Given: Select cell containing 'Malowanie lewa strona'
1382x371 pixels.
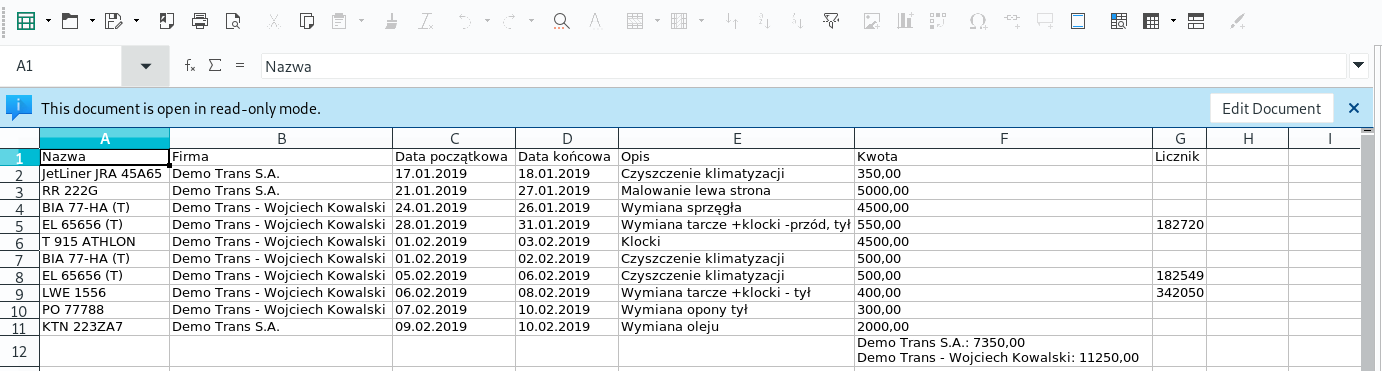Looking at the screenshot, I should [736, 191].
